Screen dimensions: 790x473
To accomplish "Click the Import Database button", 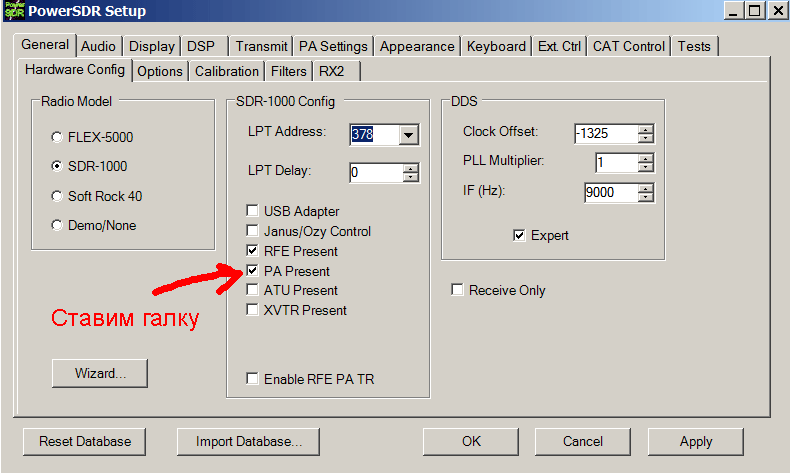I will pyautogui.click(x=249, y=441).
